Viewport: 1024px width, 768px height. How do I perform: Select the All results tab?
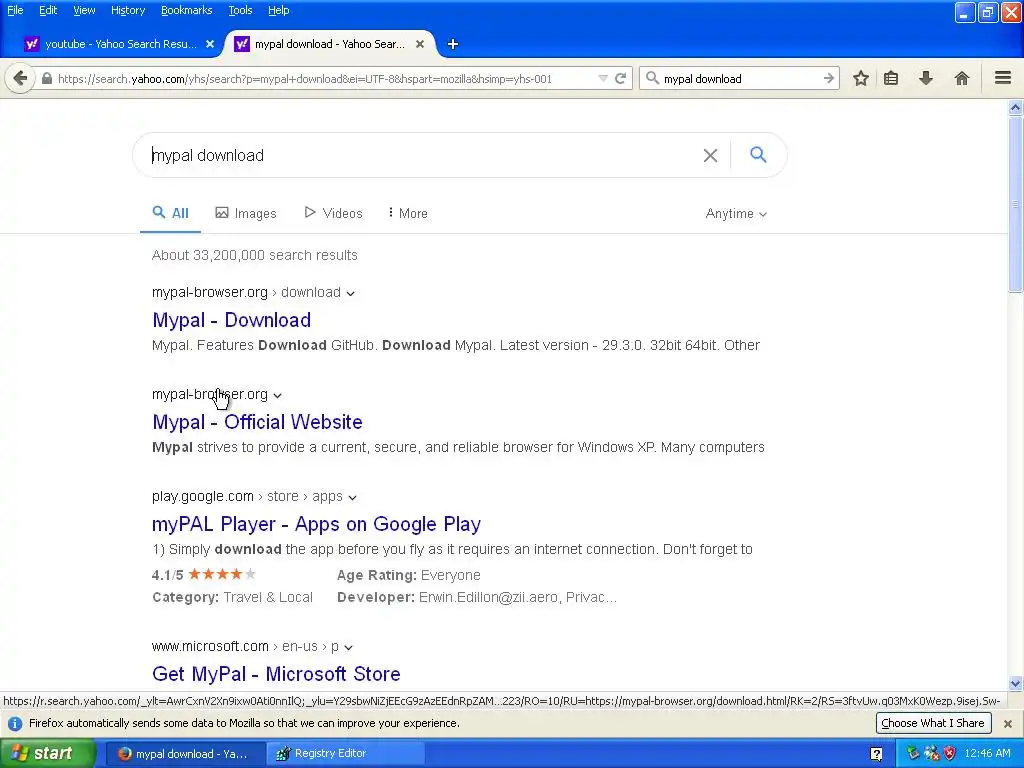[x=170, y=214]
